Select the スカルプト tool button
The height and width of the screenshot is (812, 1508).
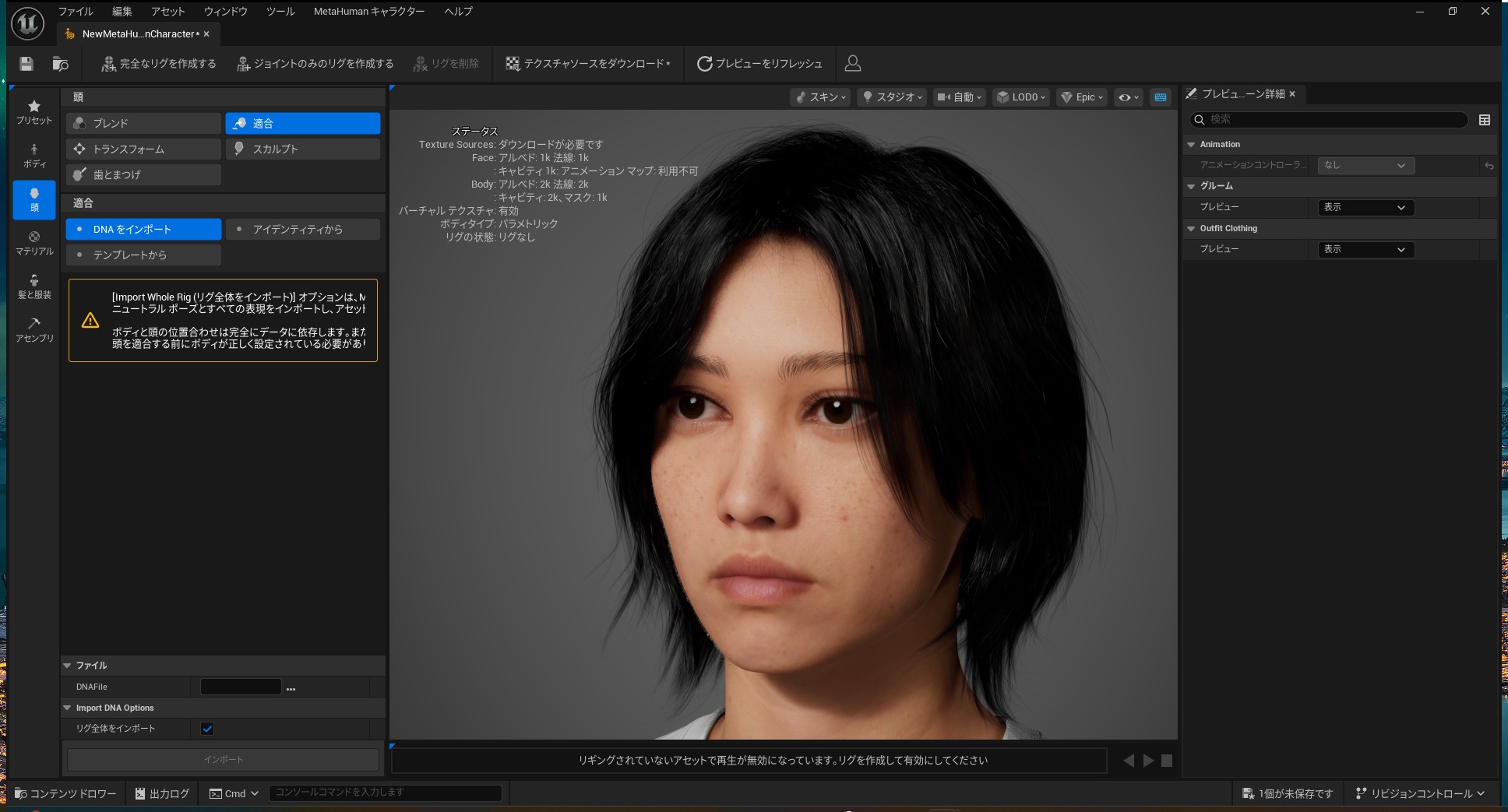pyautogui.click(x=302, y=149)
